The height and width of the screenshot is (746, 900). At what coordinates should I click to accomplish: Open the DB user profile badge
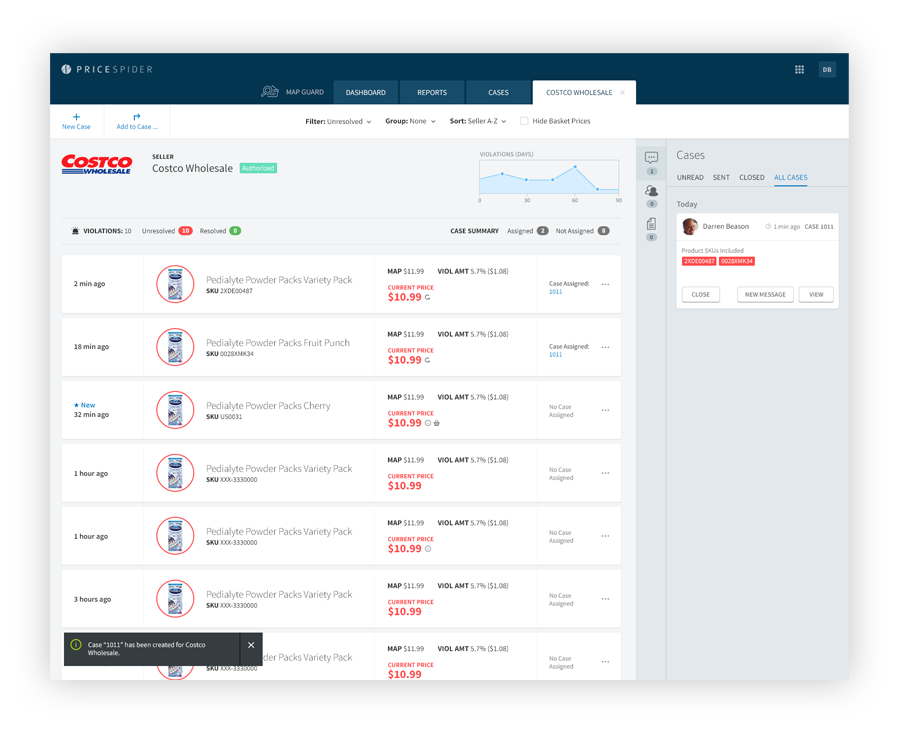pos(827,69)
